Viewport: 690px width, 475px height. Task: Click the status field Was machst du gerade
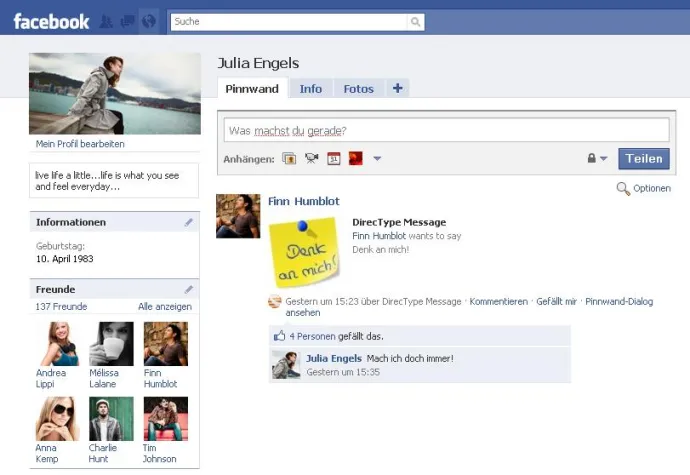(445, 130)
